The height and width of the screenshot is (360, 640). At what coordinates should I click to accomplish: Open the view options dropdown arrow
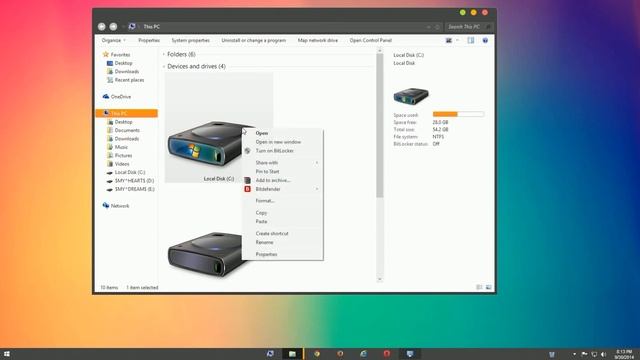point(458,40)
